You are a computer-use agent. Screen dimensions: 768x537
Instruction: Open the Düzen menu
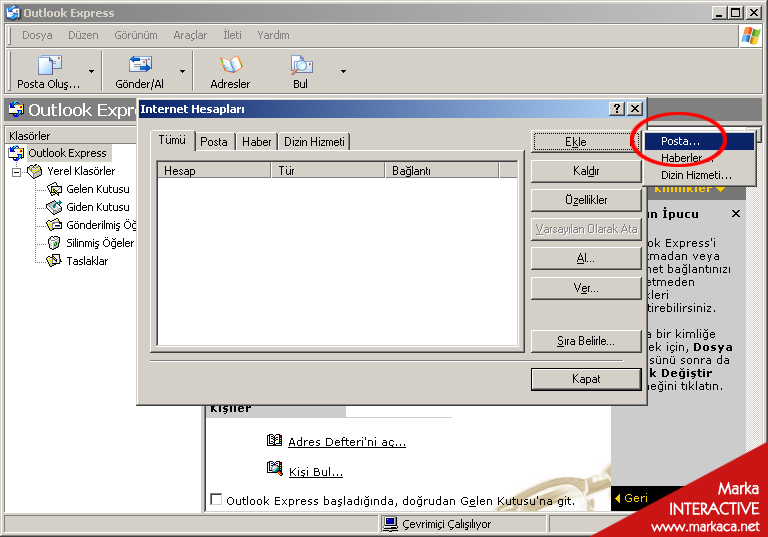[x=83, y=35]
